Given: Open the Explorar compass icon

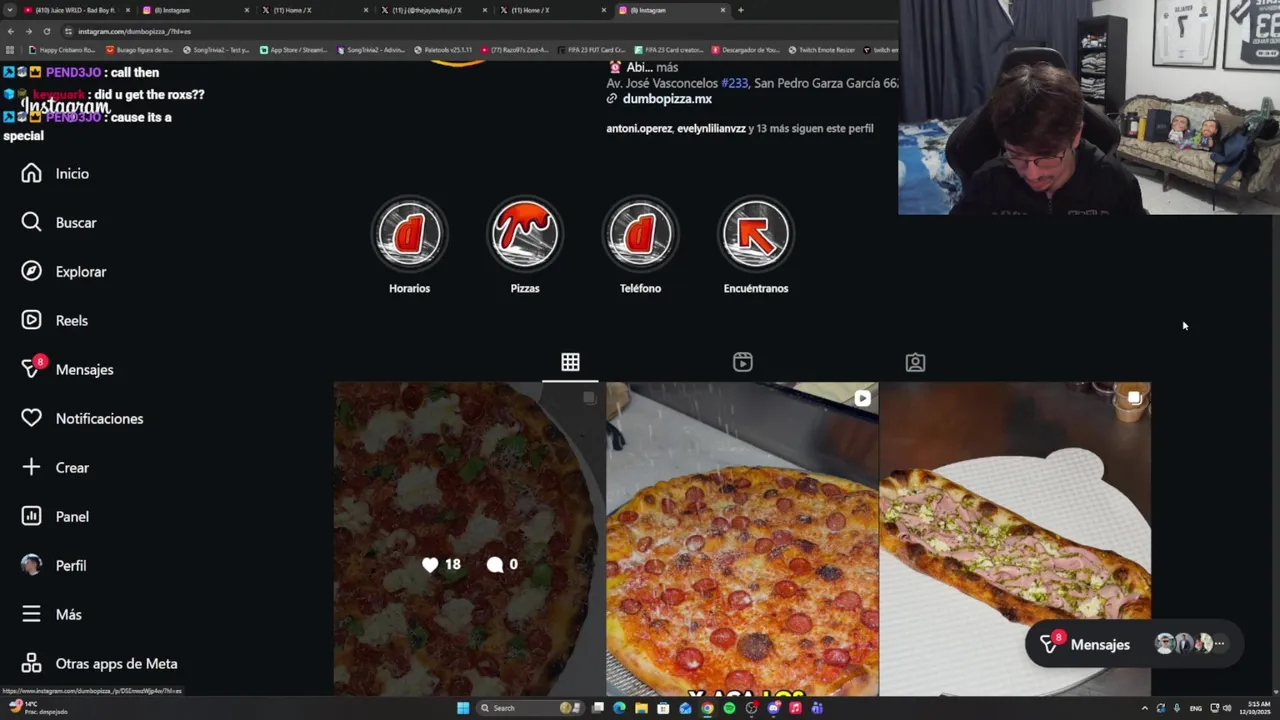Looking at the screenshot, I should click(31, 272).
